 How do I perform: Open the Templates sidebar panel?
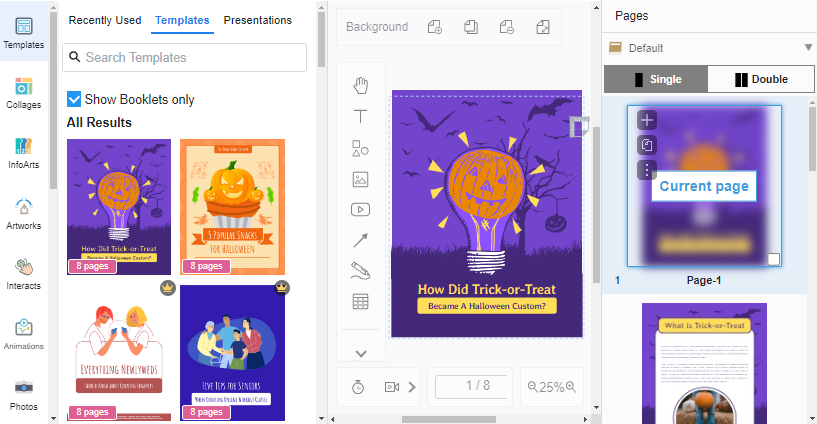pyautogui.click(x=24, y=33)
